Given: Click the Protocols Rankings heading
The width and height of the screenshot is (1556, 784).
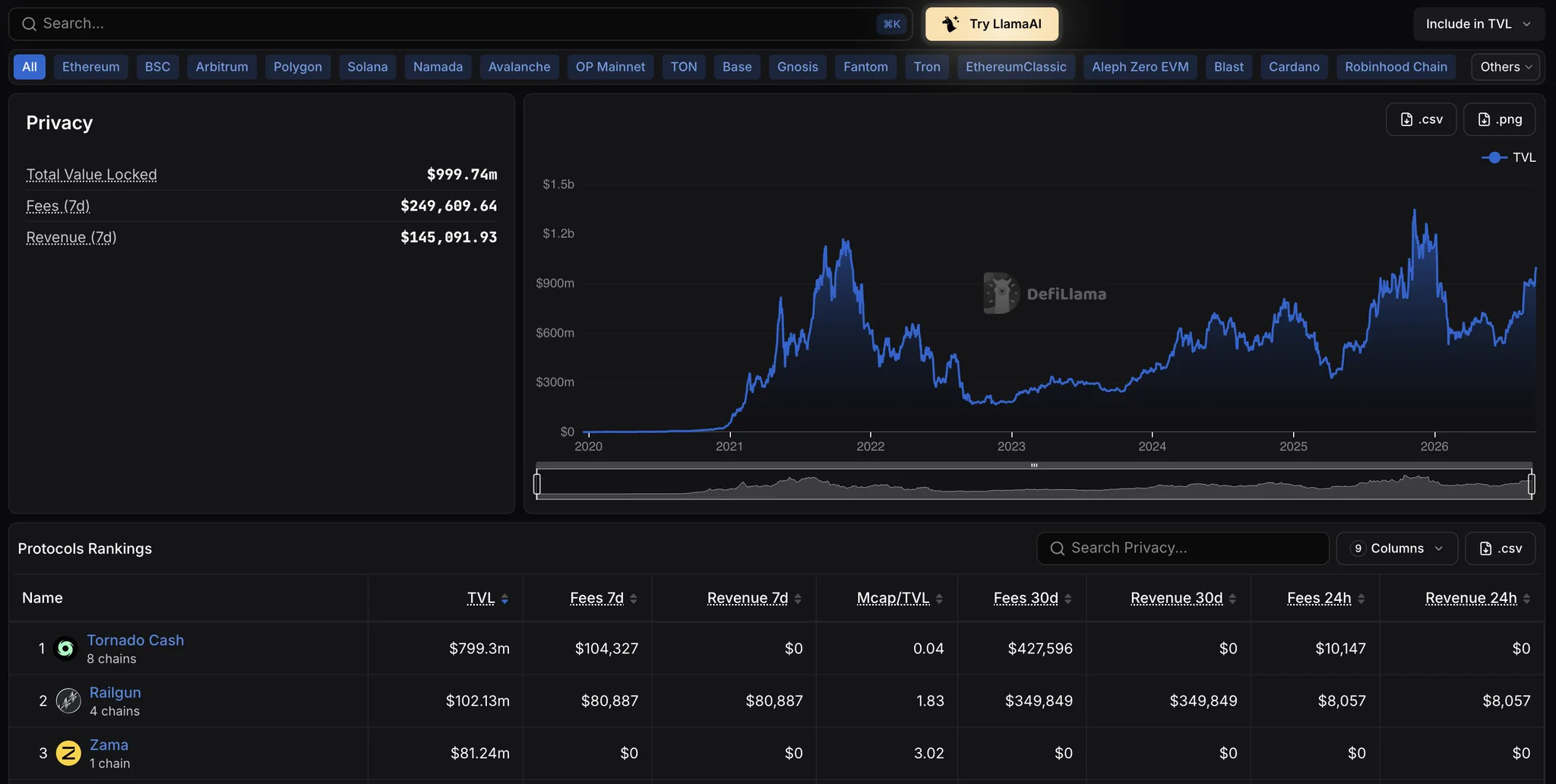Looking at the screenshot, I should [x=85, y=548].
